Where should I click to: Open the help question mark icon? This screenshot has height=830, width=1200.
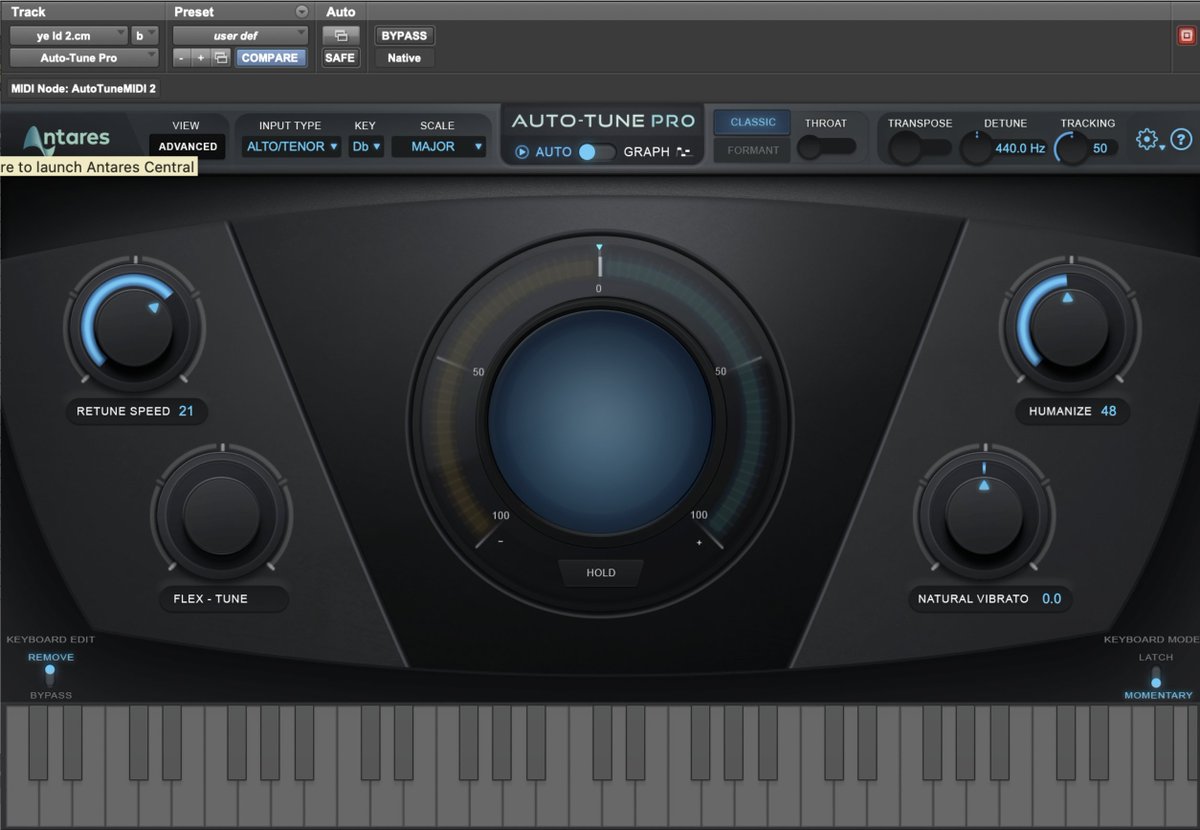(1181, 140)
